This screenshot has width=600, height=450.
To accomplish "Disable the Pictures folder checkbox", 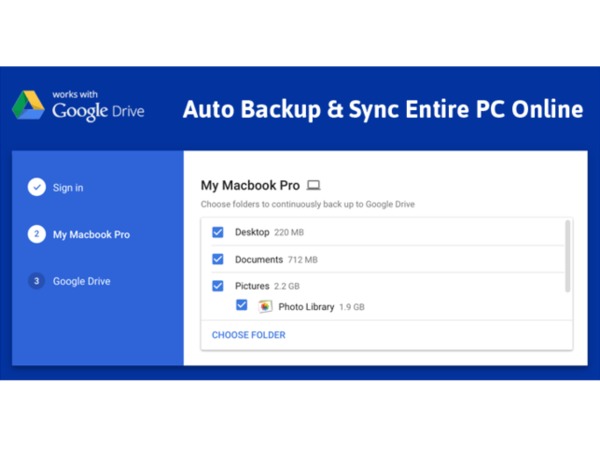I will (218, 286).
